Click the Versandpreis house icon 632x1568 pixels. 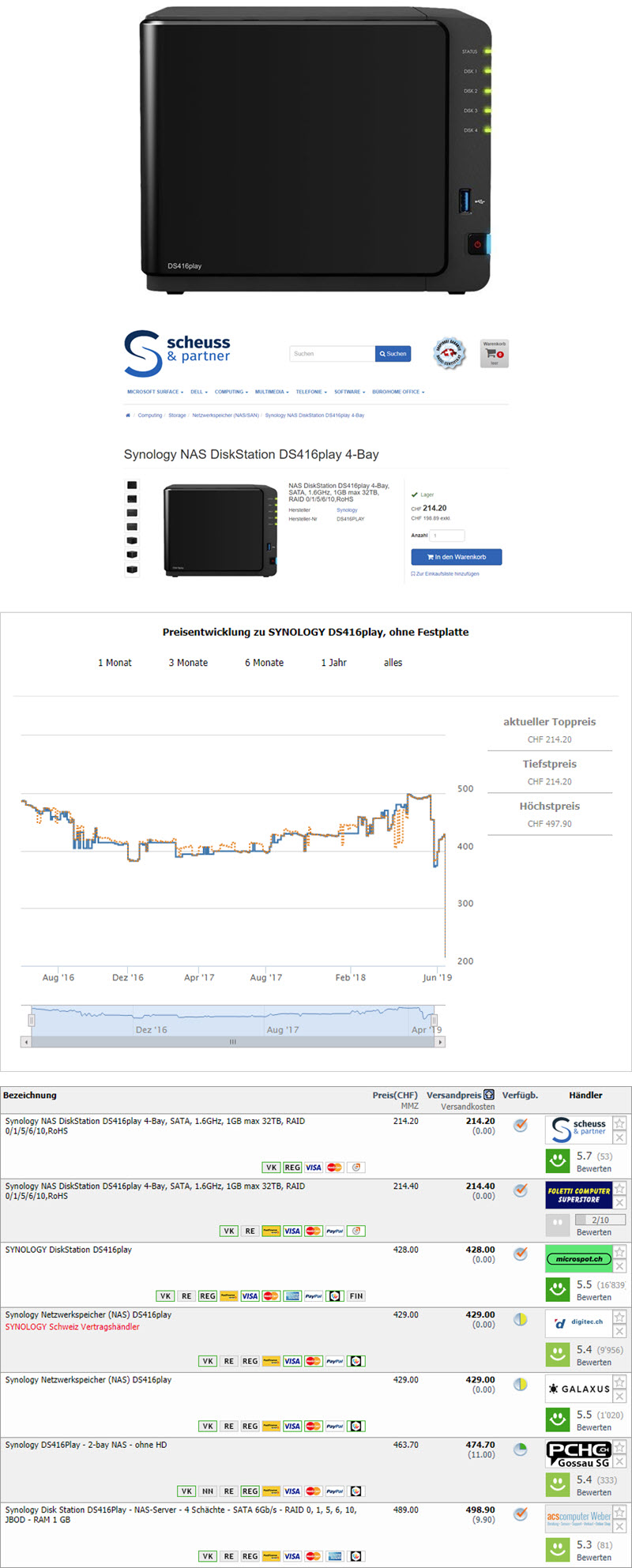tap(489, 1095)
